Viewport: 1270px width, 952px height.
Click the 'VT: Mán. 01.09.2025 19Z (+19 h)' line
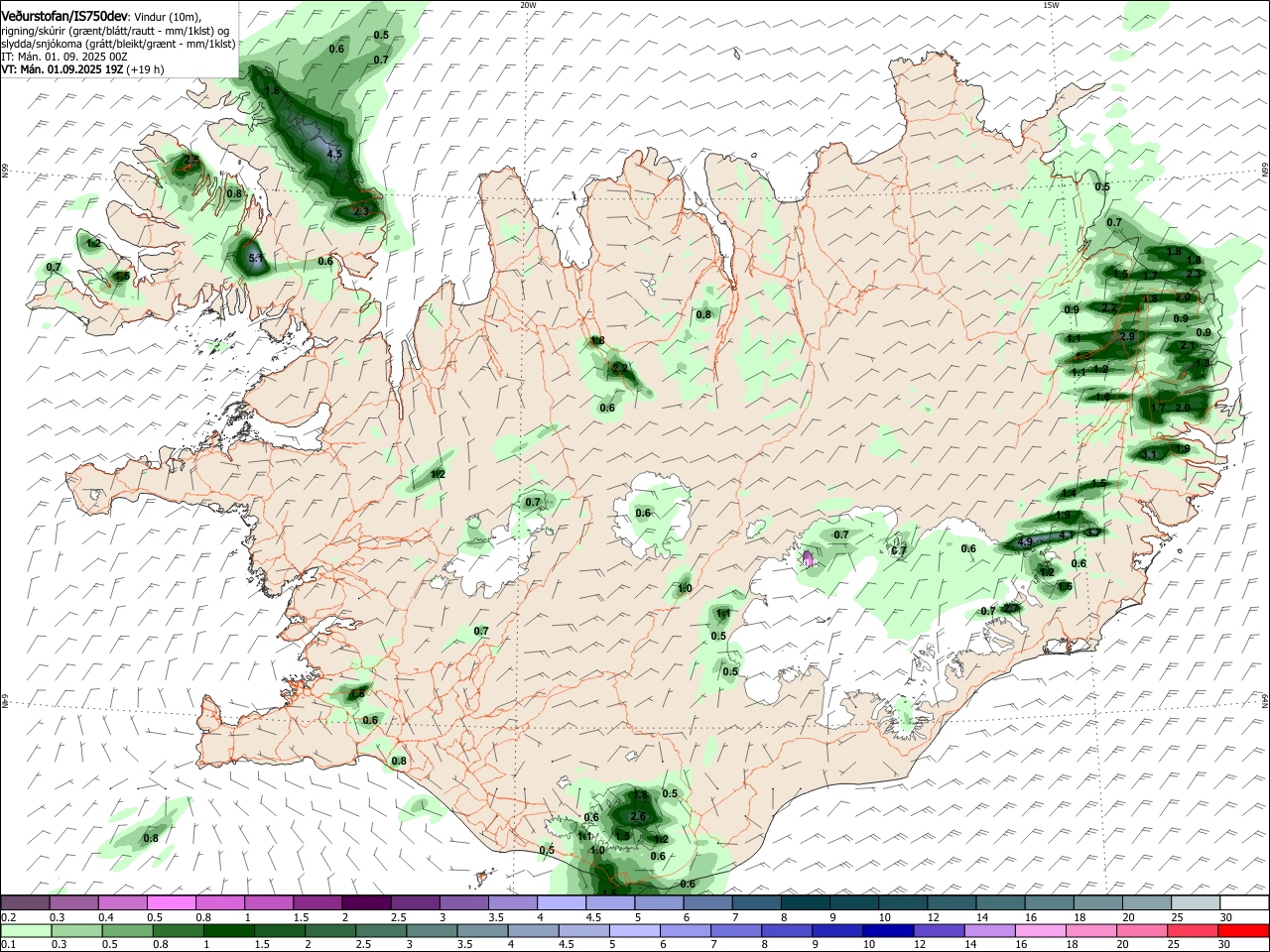coord(82,69)
